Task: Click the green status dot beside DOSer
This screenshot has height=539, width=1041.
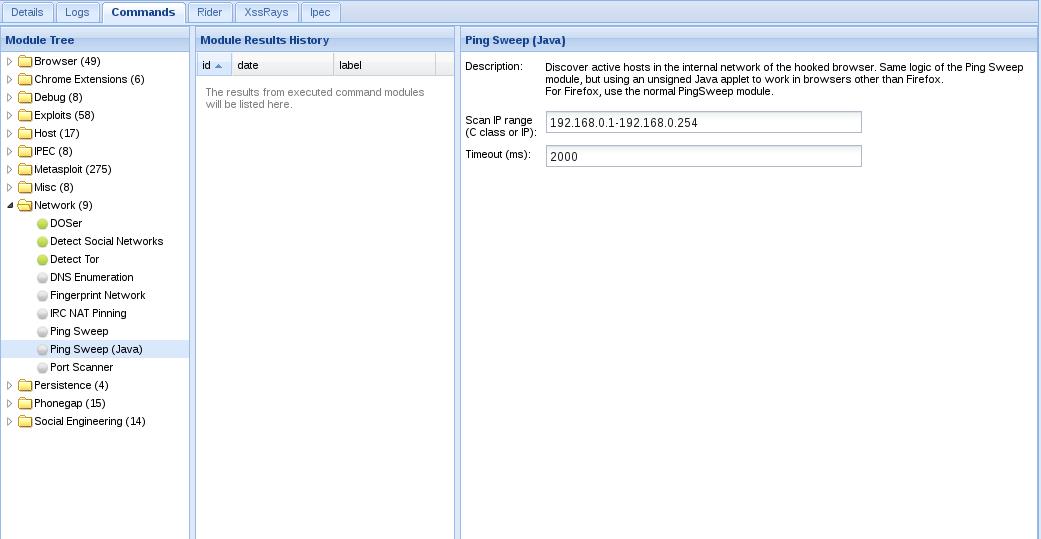Action: (42, 224)
